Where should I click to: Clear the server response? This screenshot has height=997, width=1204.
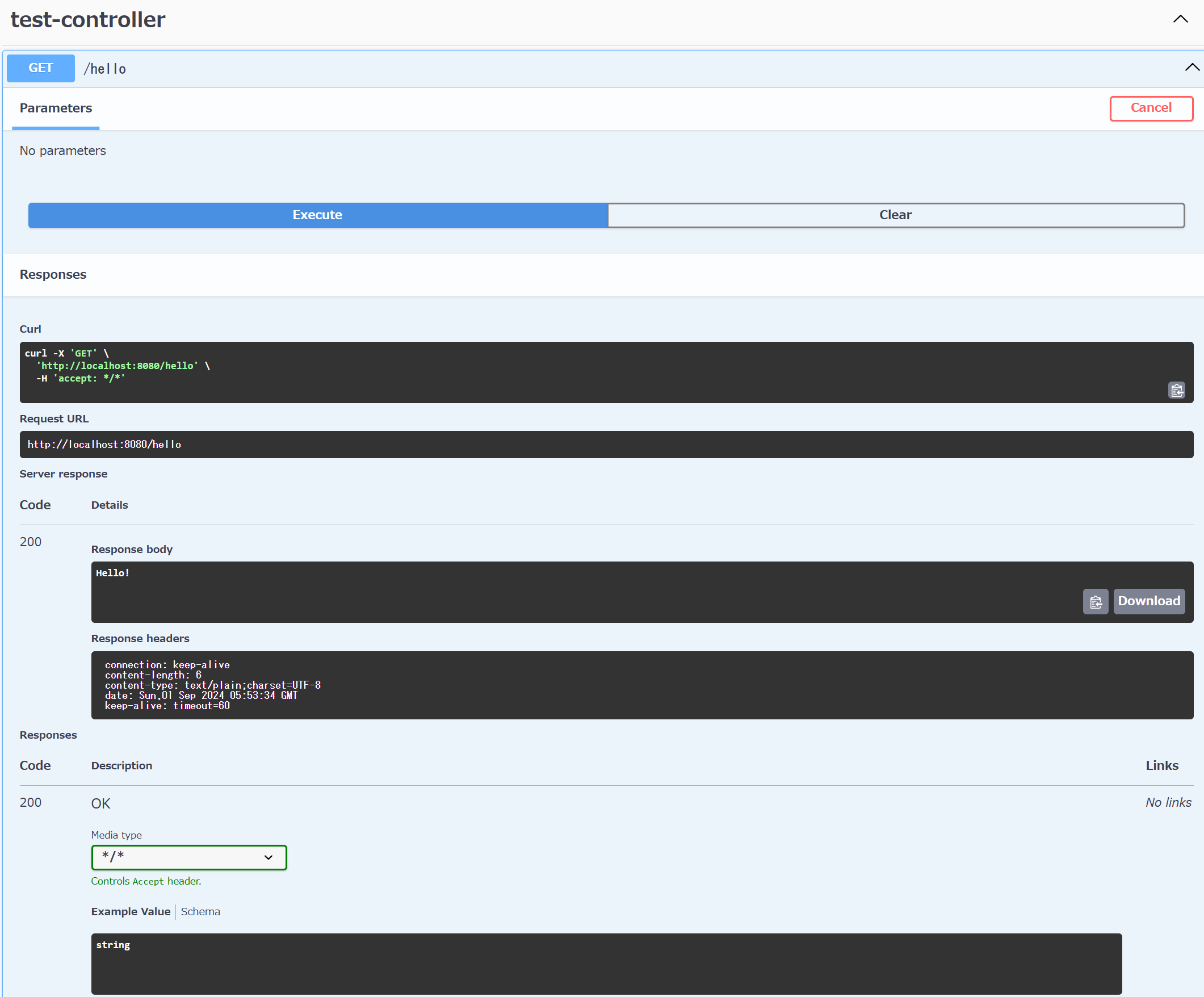[895, 215]
